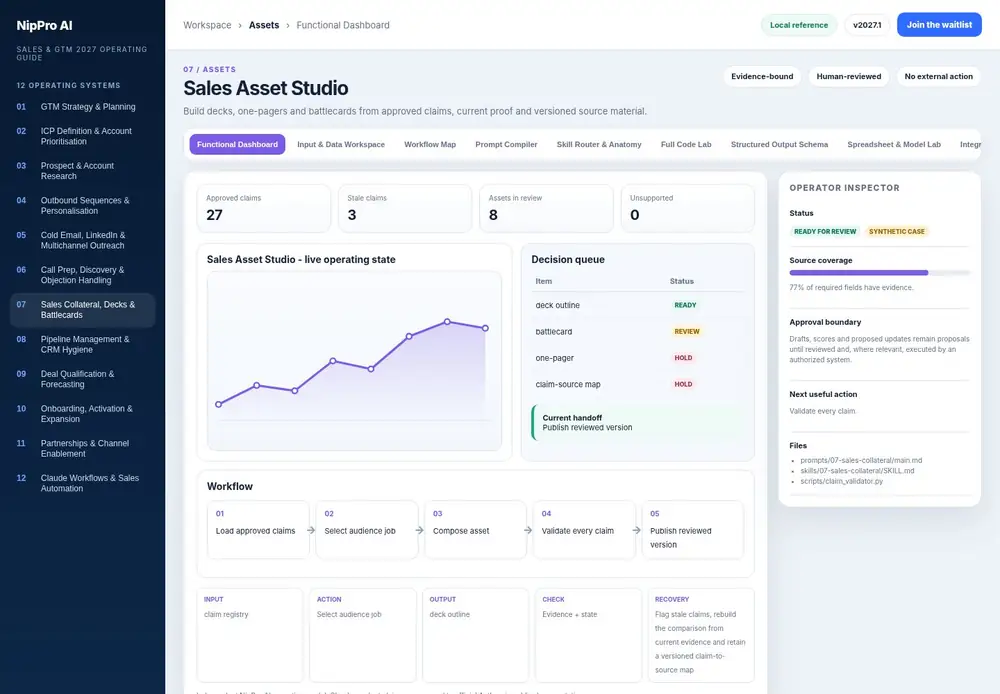The height and width of the screenshot is (694, 1000).
Task: Click the REVIEW status badge
Action: 687,332
